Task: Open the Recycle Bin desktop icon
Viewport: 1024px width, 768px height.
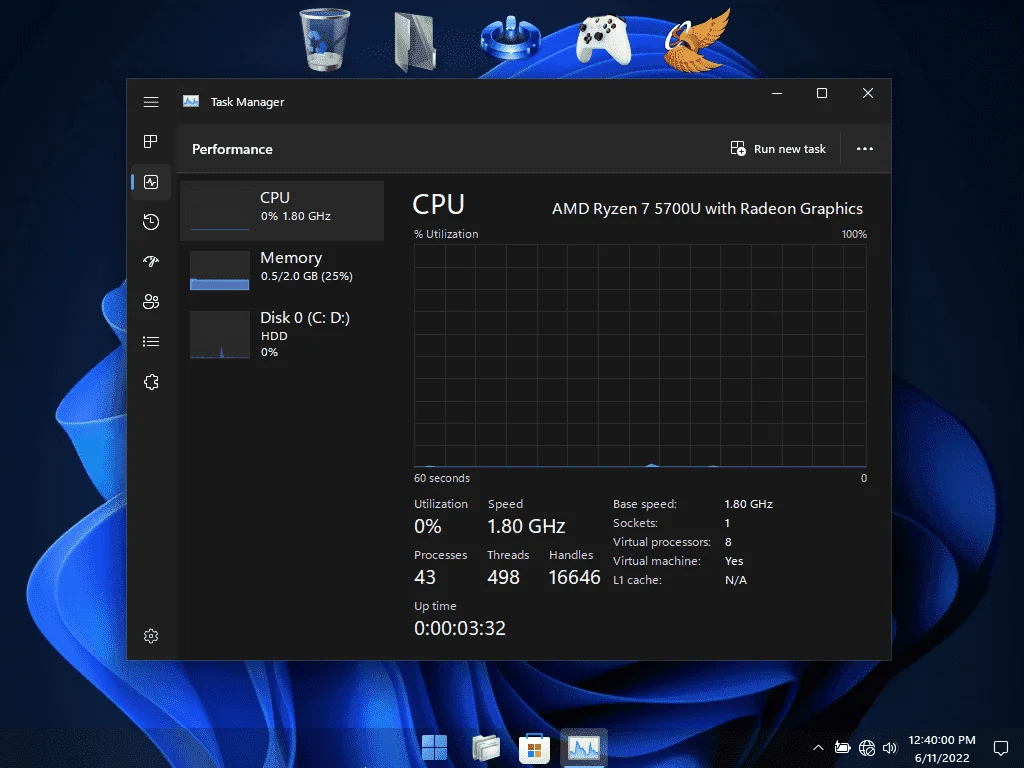Action: click(x=325, y=39)
